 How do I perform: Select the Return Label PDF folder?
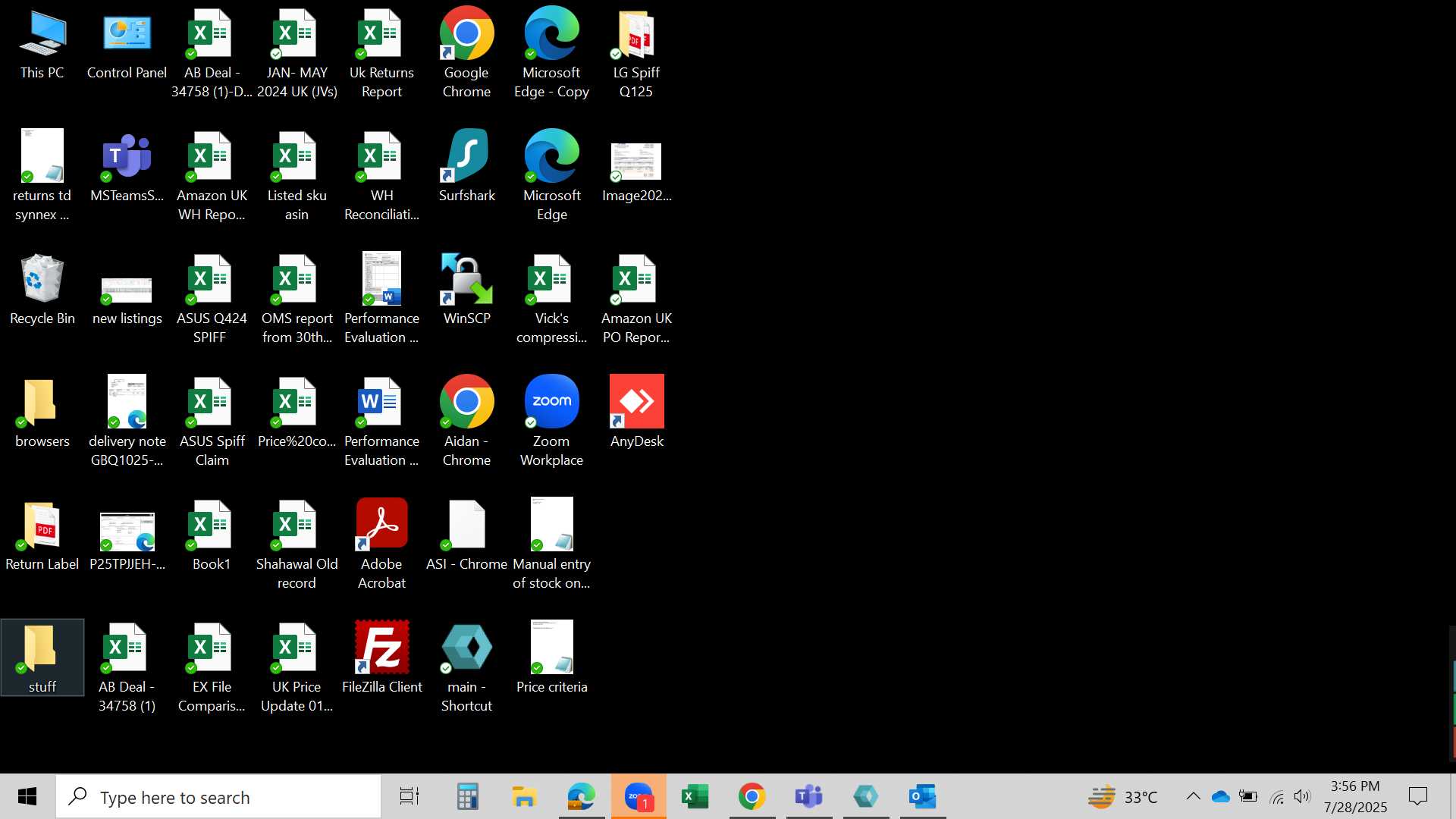[42, 535]
